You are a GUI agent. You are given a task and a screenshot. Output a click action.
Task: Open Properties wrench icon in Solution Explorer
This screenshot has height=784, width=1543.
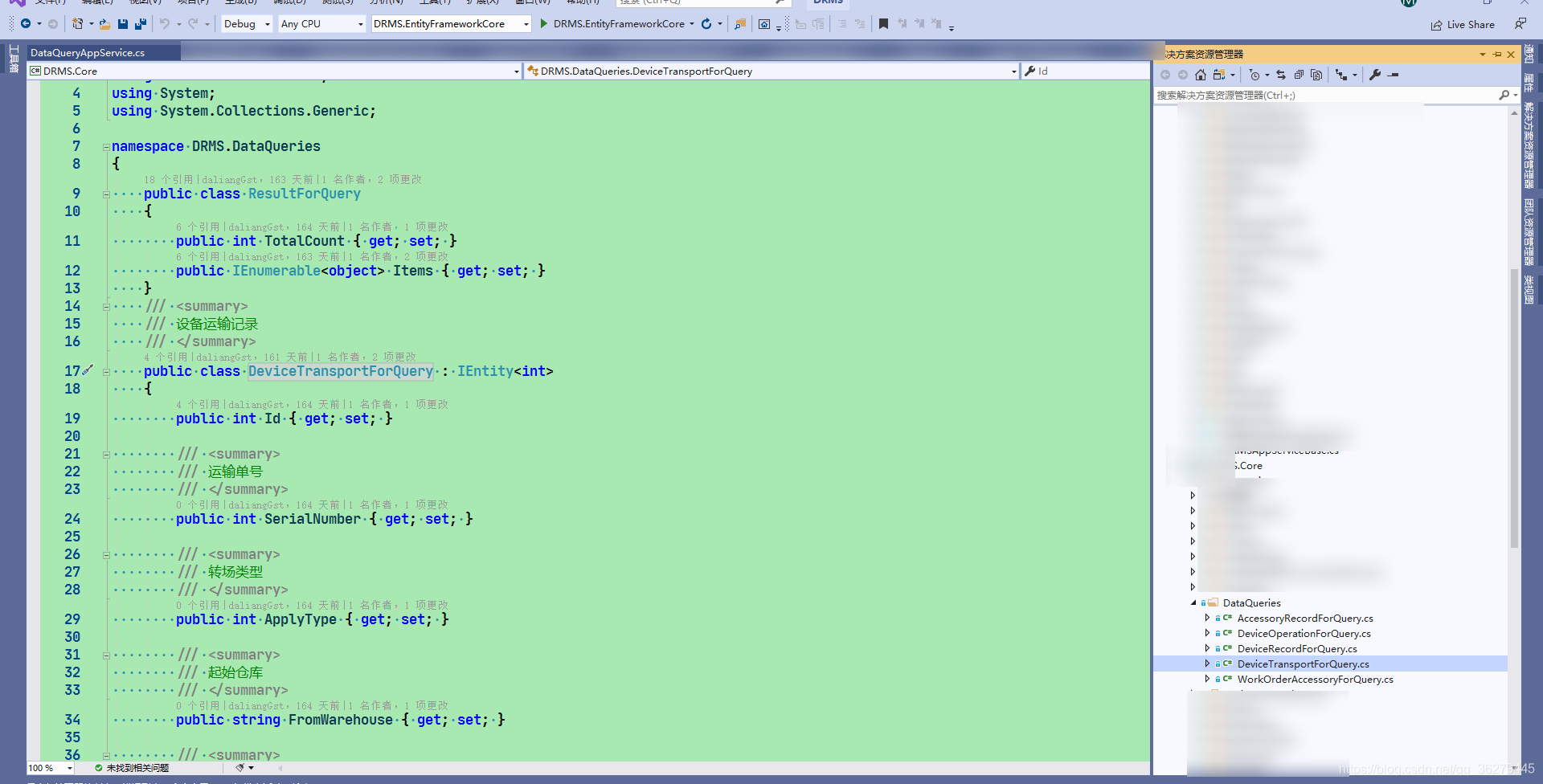pos(1375,75)
